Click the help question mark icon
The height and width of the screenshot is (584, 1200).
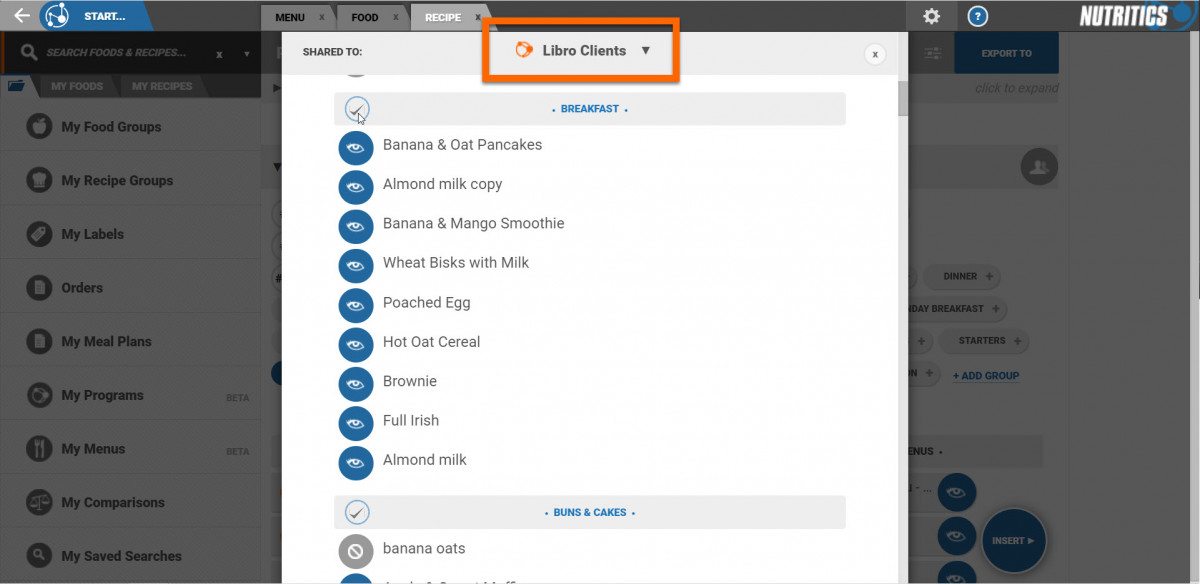pyautogui.click(x=978, y=16)
